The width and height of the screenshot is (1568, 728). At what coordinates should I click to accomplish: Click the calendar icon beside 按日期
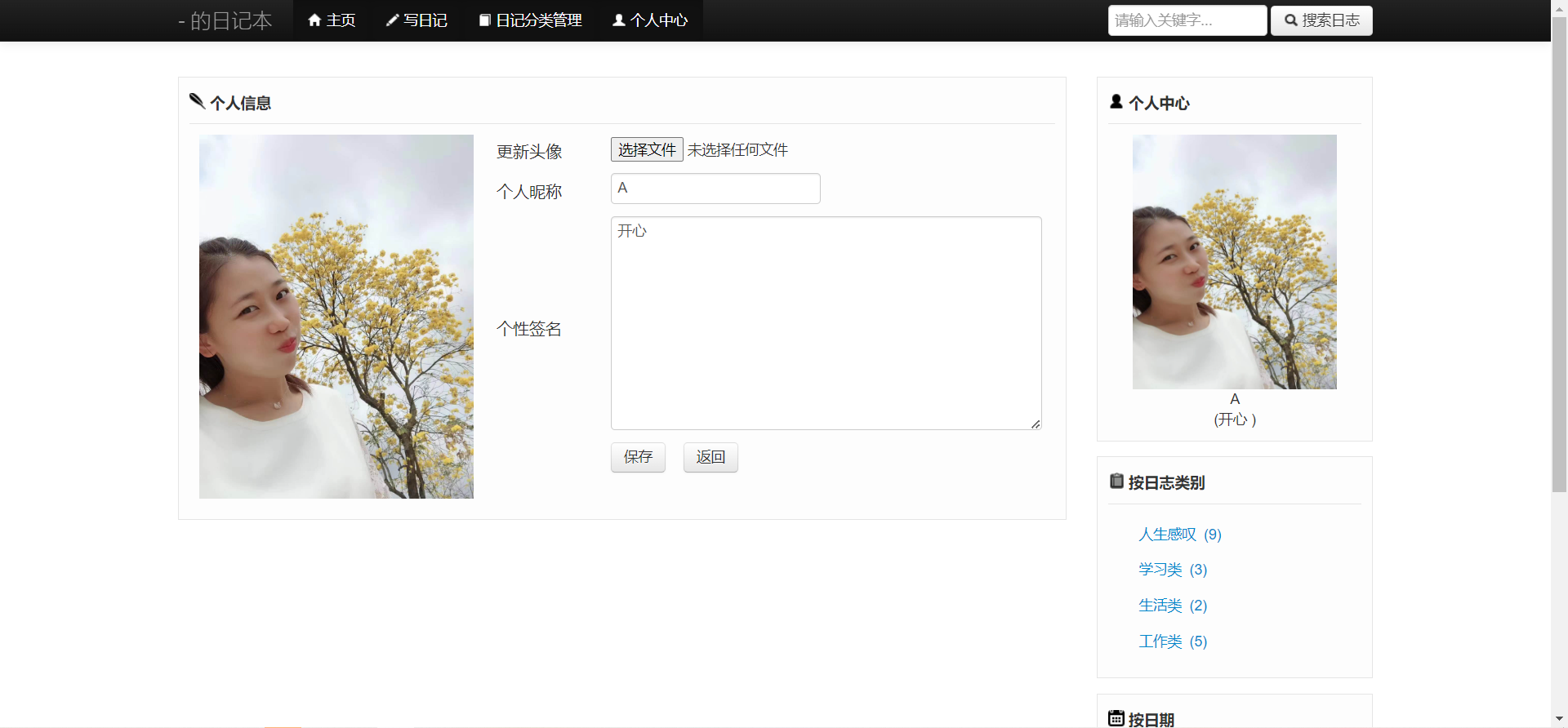1116,718
